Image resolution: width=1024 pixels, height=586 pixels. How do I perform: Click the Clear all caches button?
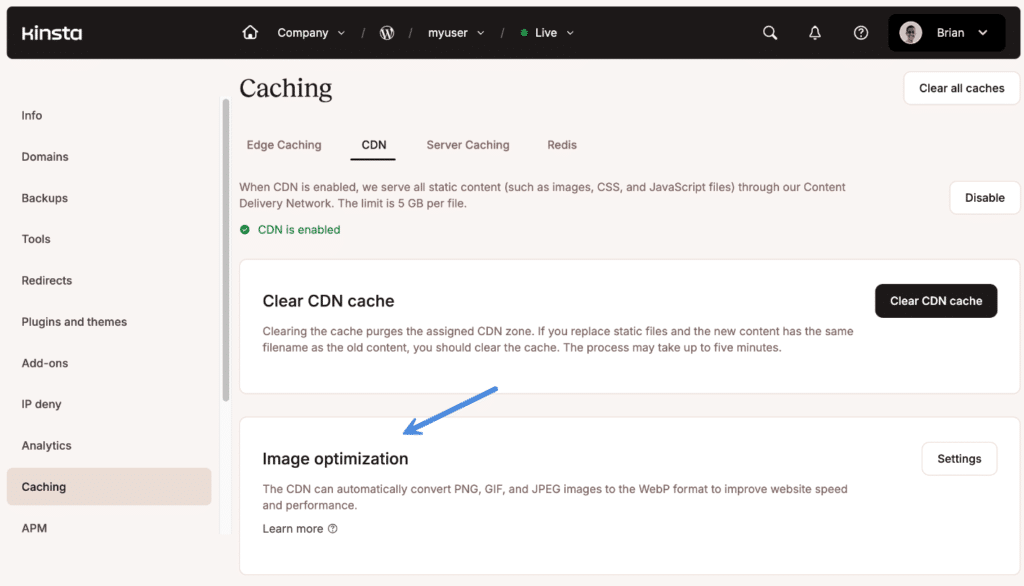(961, 87)
